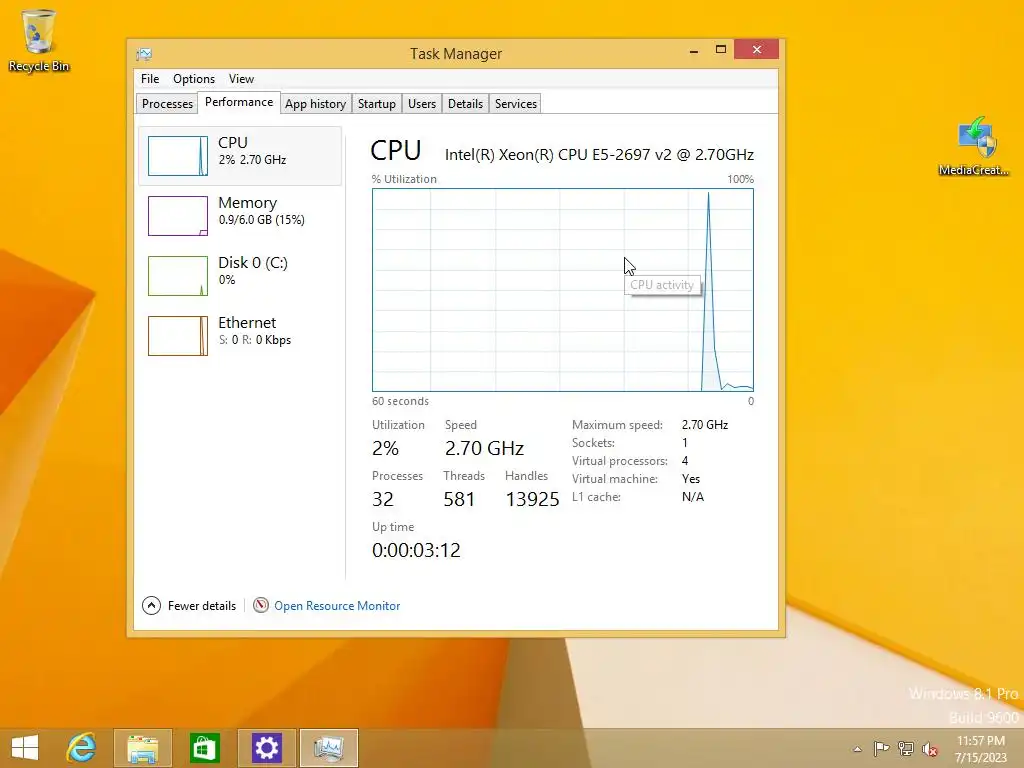Click the L1 cache value N/A
This screenshot has height=768, width=1024.
(x=693, y=497)
